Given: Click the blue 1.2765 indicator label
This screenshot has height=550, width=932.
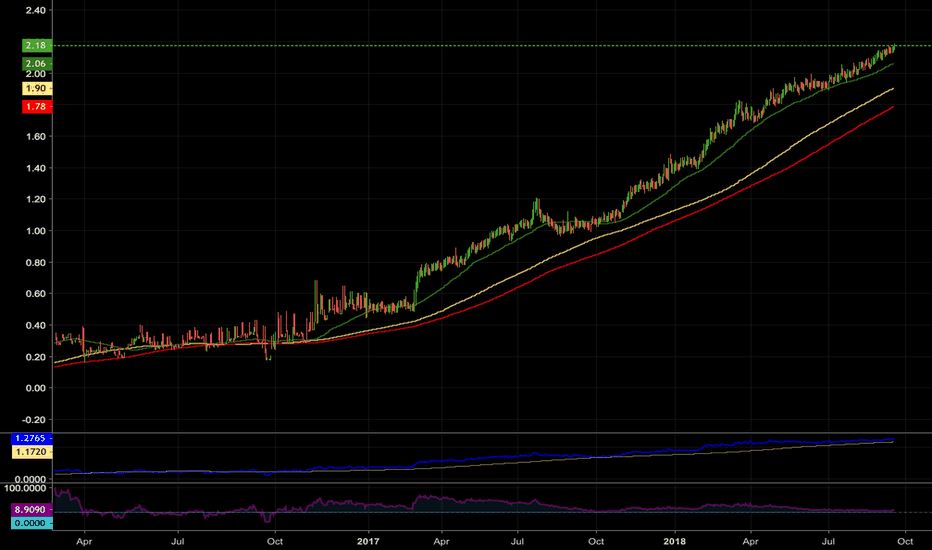Looking at the screenshot, I should [x=32, y=438].
